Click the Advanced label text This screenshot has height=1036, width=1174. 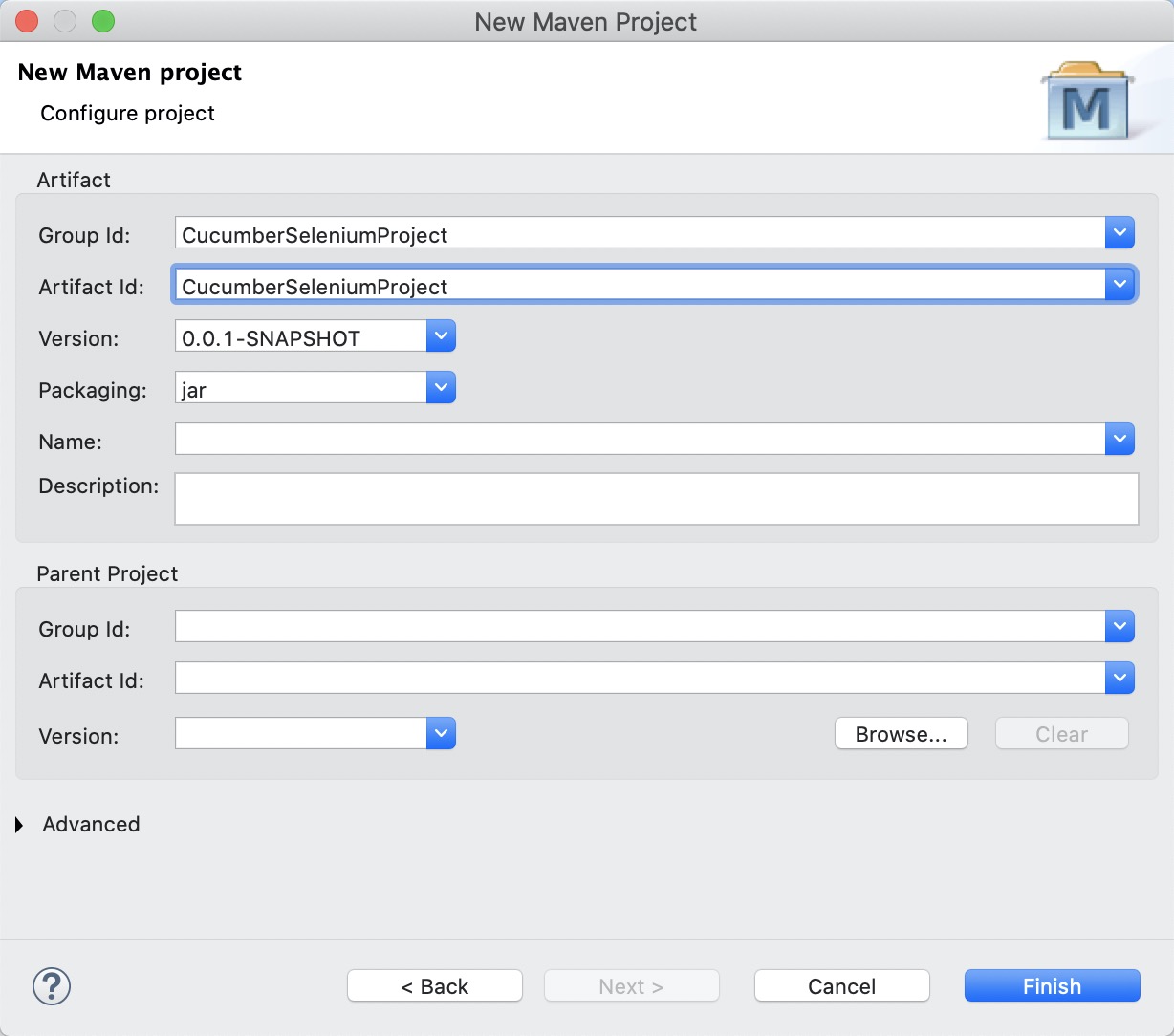[x=91, y=824]
